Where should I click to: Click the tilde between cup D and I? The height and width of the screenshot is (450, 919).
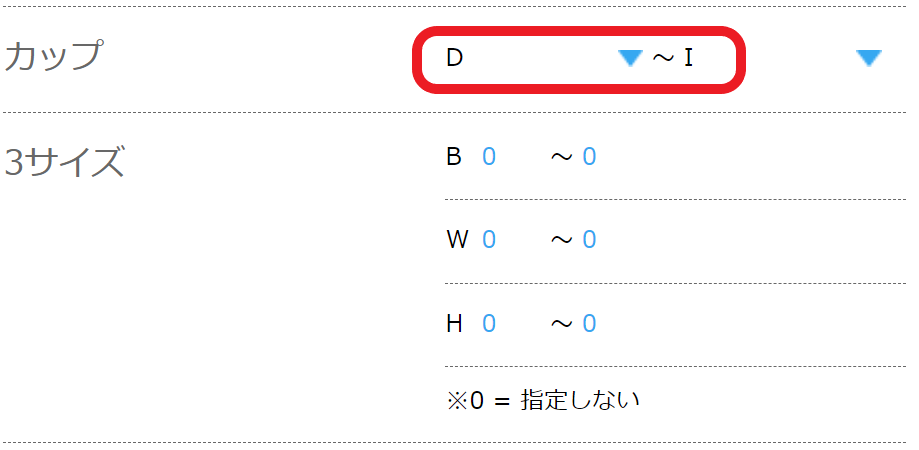point(664,58)
